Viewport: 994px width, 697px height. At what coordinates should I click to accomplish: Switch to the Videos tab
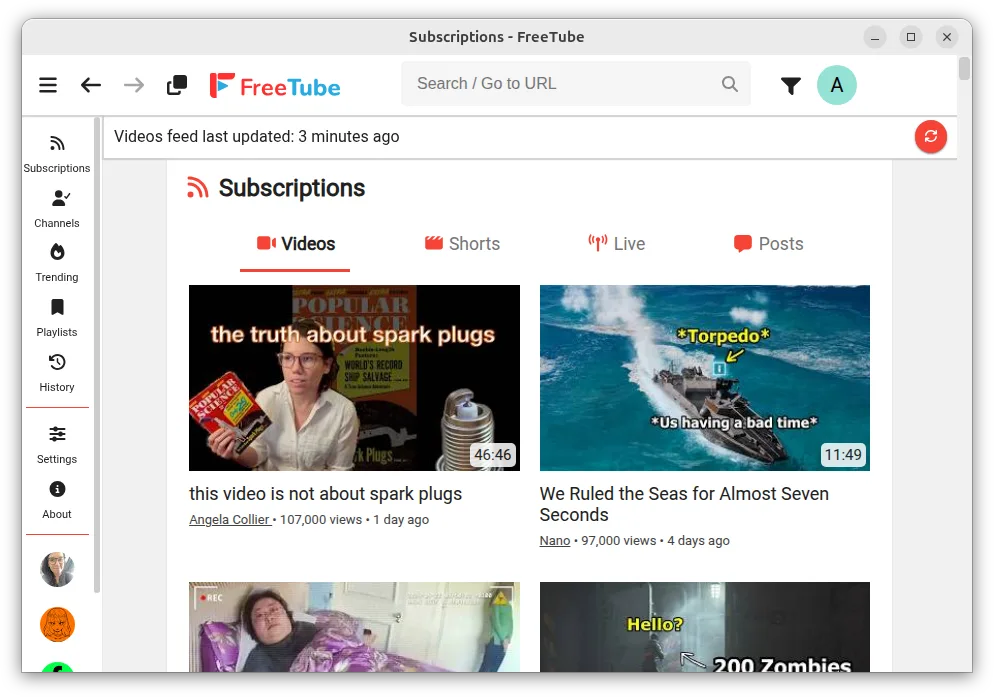pyautogui.click(x=295, y=244)
